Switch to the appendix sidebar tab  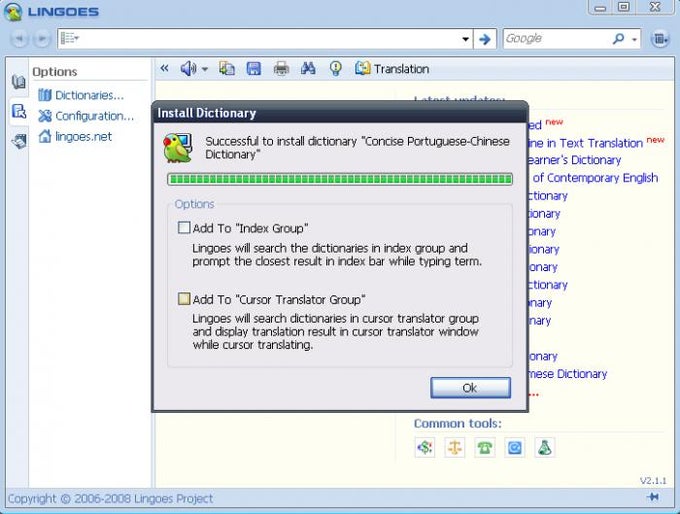pyautogui.click(x=19, y=141)
